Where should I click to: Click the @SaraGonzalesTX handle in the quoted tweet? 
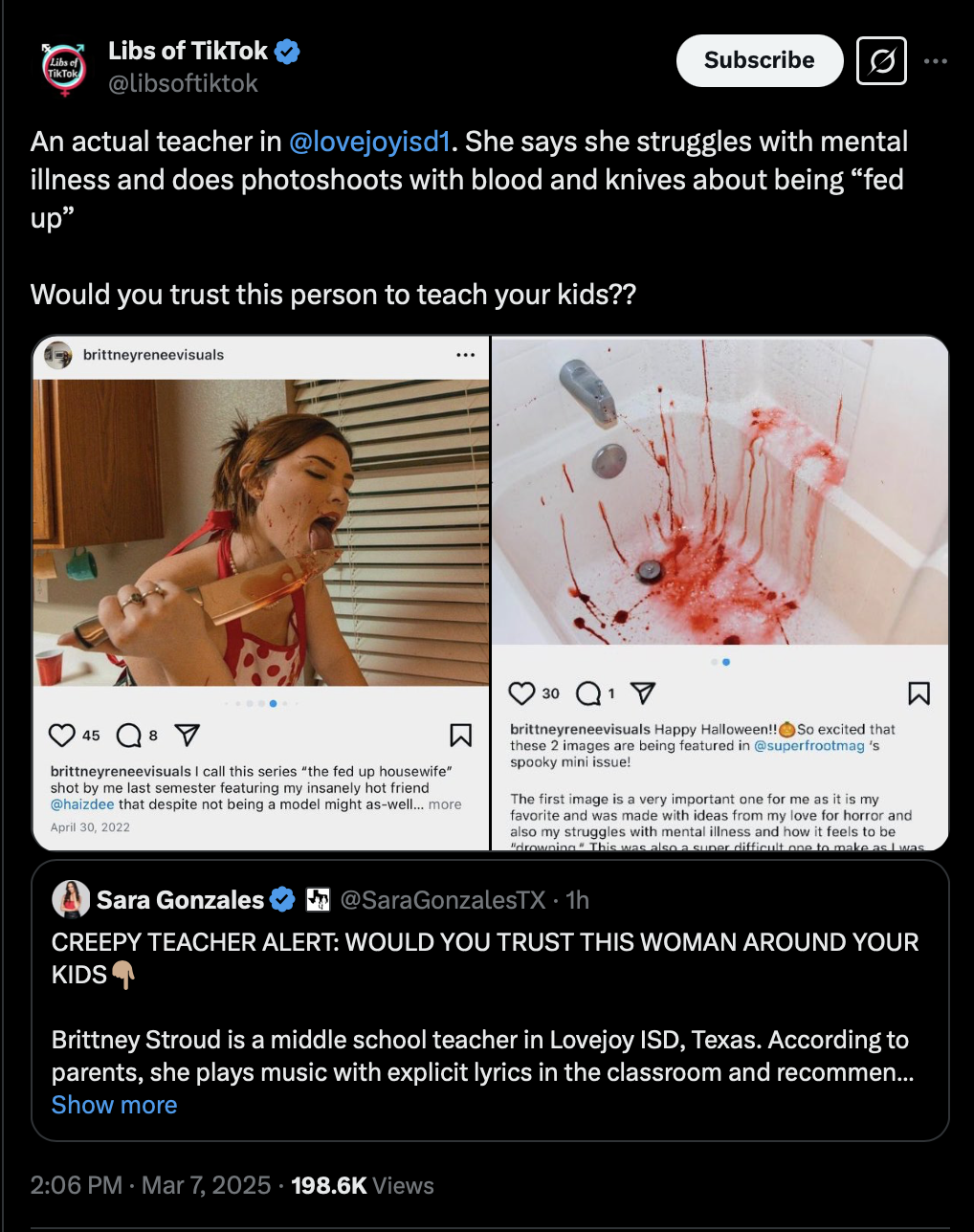tap(443, 900)
